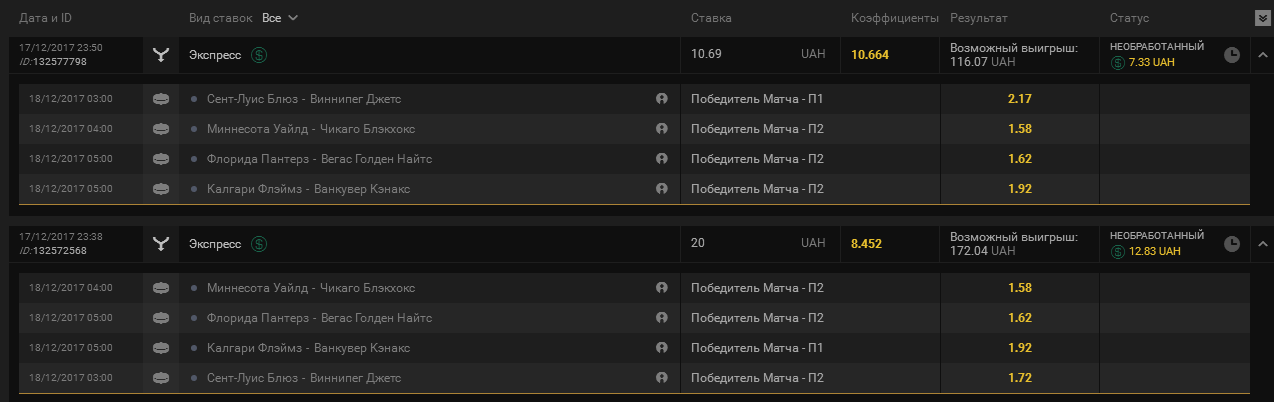Click the info icon for Калгари Флэймз in second bet
The image size is (1274, 402).
pyautogui.click(x=661, y=348)
